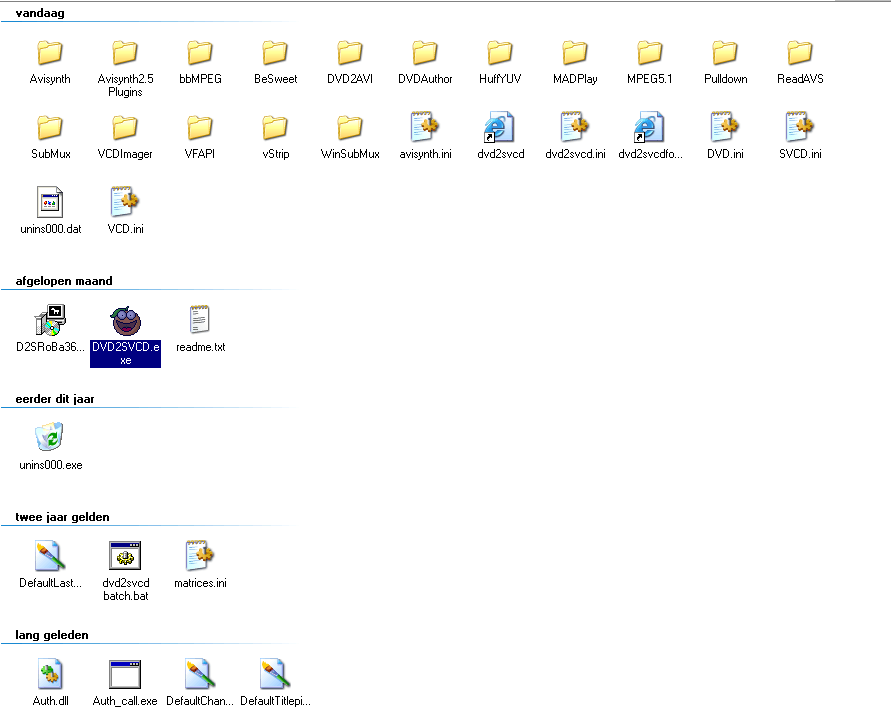Click the 'afgelopen maand' group header

(x=64, y=281)
